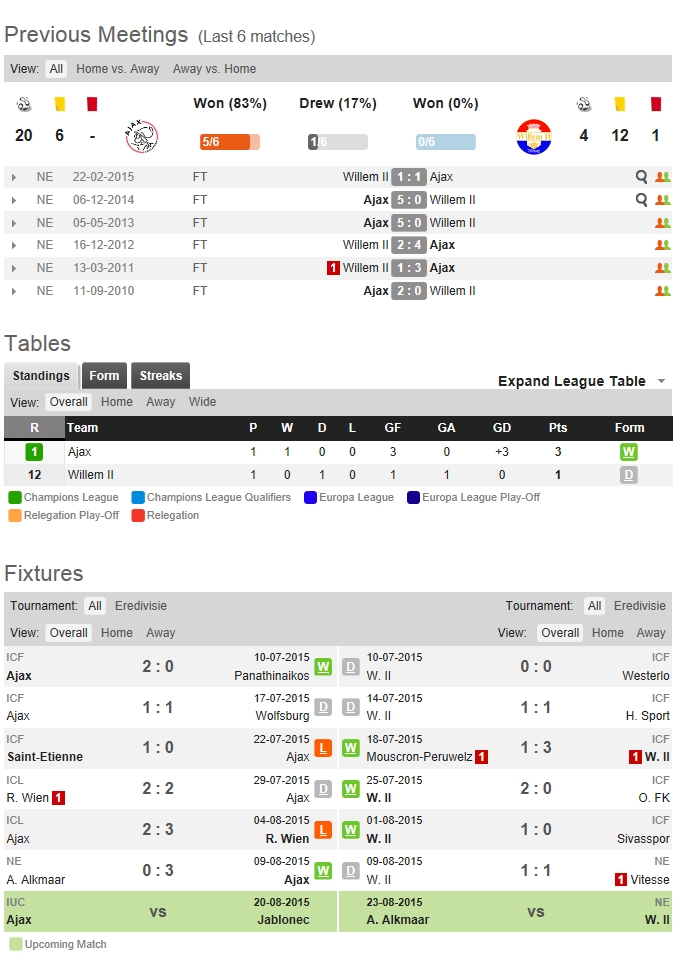Select Away vs. Home view filter

click(x=214, y=69)
